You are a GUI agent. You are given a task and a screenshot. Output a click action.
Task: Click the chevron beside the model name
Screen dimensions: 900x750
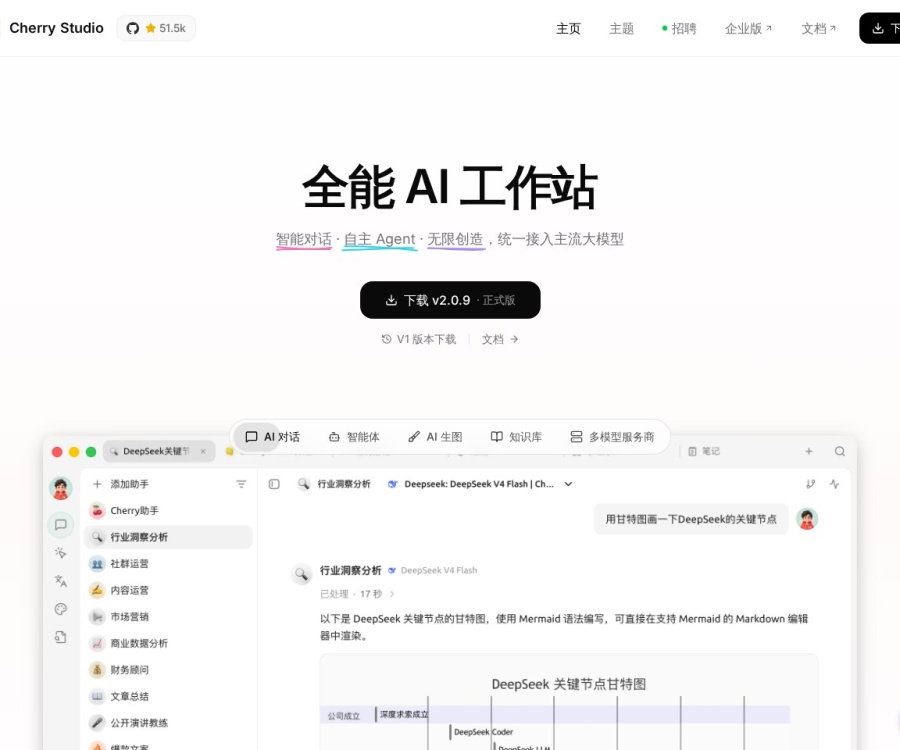click(x=568, y=484)
